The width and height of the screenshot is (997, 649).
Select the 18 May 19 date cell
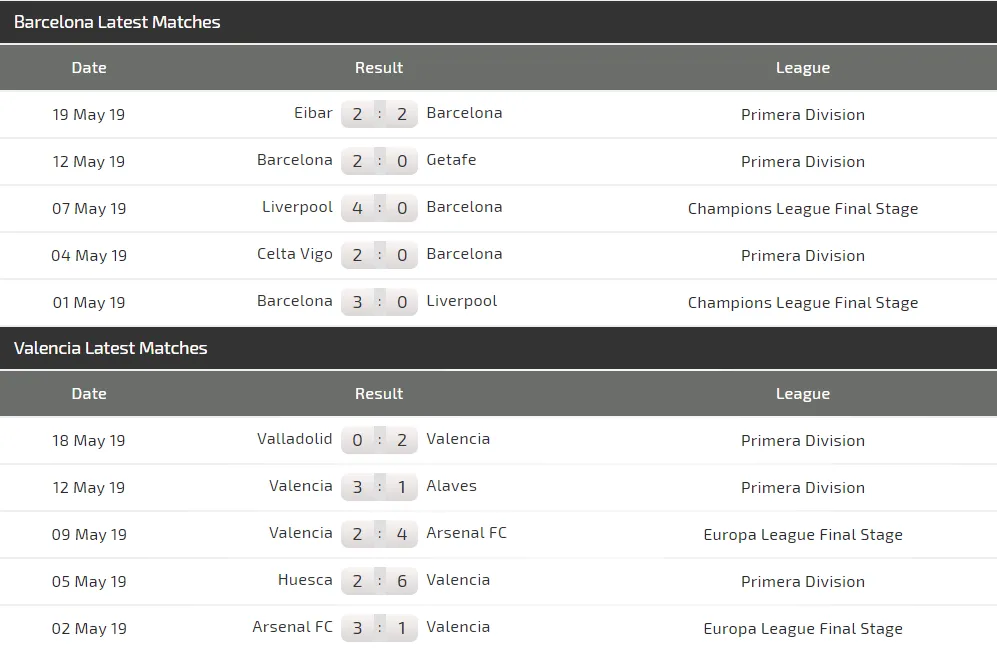[89, 440]
